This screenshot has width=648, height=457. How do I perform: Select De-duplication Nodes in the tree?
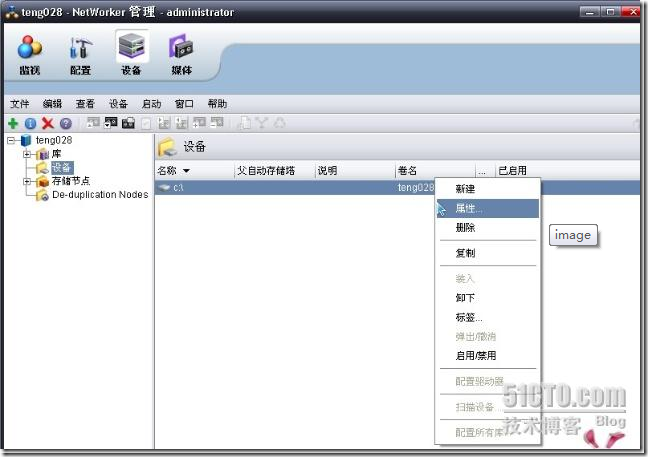pyautogui.click(x=100, y=195)
